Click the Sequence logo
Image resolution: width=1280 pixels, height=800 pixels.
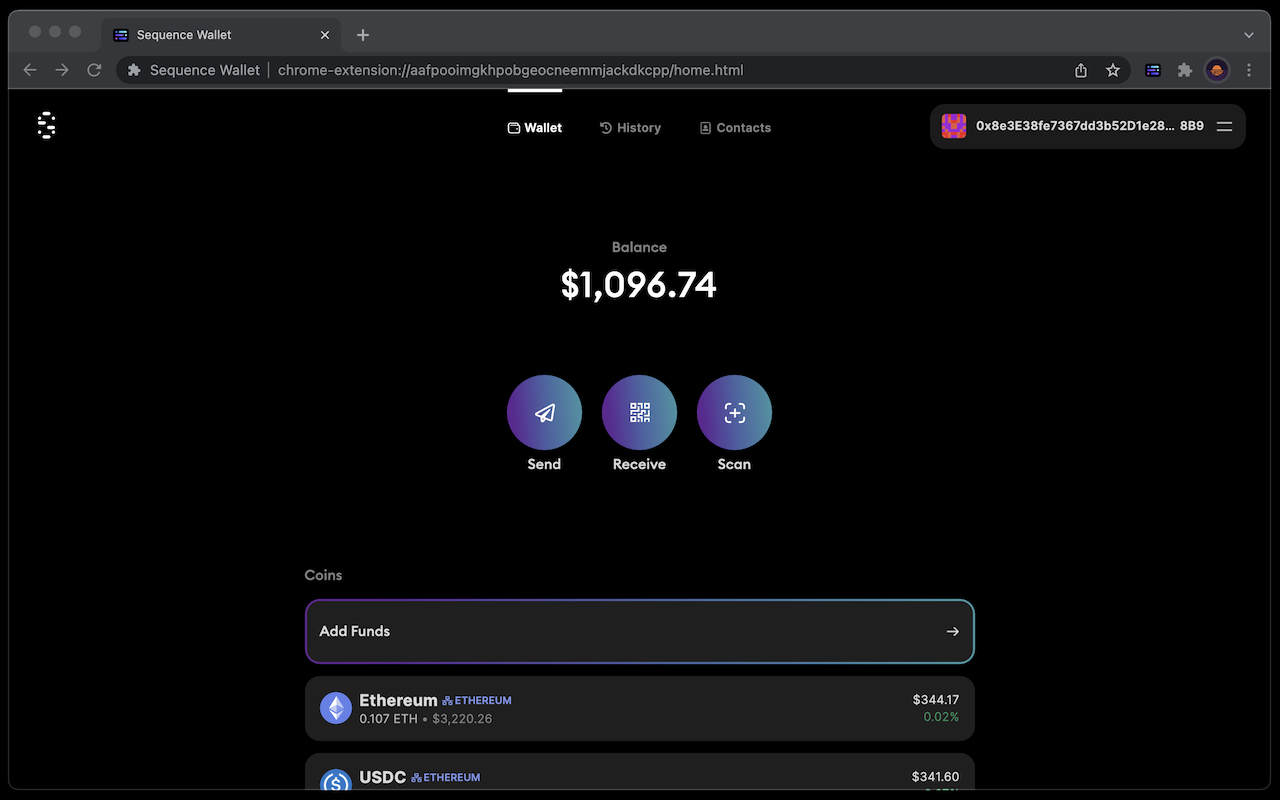point(46,125)
